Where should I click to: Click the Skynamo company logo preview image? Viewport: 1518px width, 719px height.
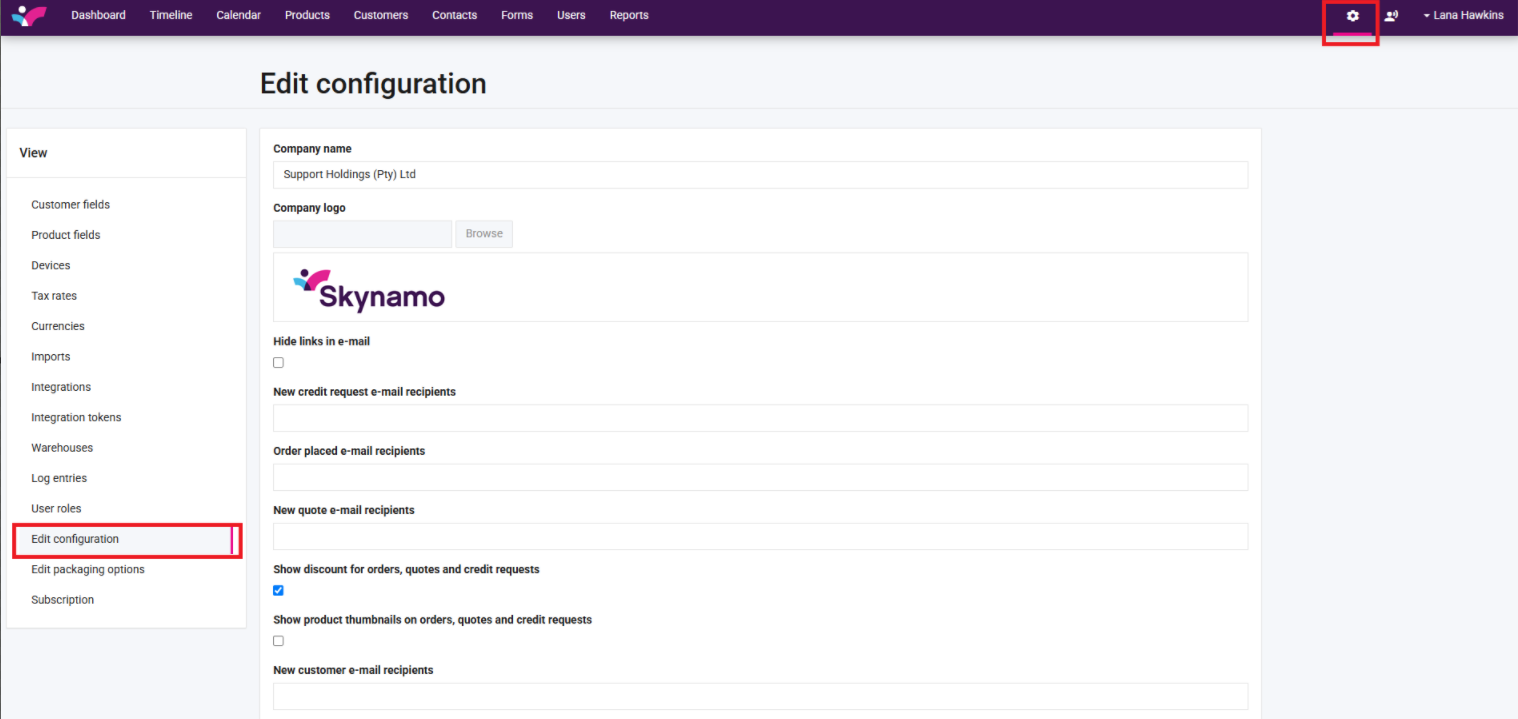(x=369, y=289)
